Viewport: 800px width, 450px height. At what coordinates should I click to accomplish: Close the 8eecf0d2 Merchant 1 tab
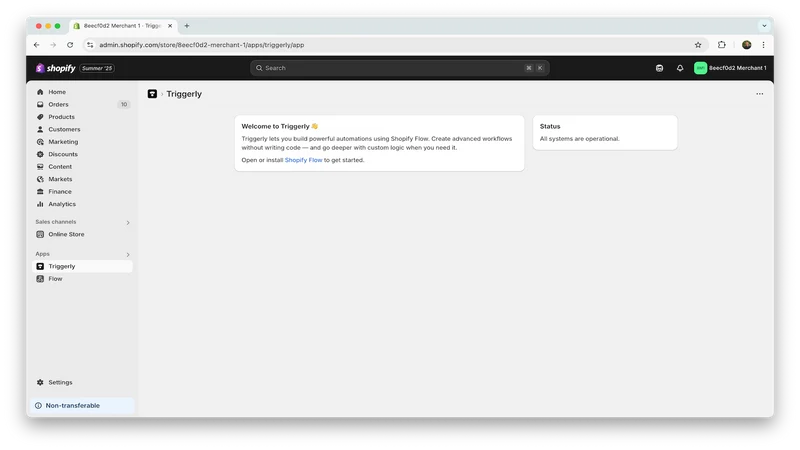click(x=170, y=26)
